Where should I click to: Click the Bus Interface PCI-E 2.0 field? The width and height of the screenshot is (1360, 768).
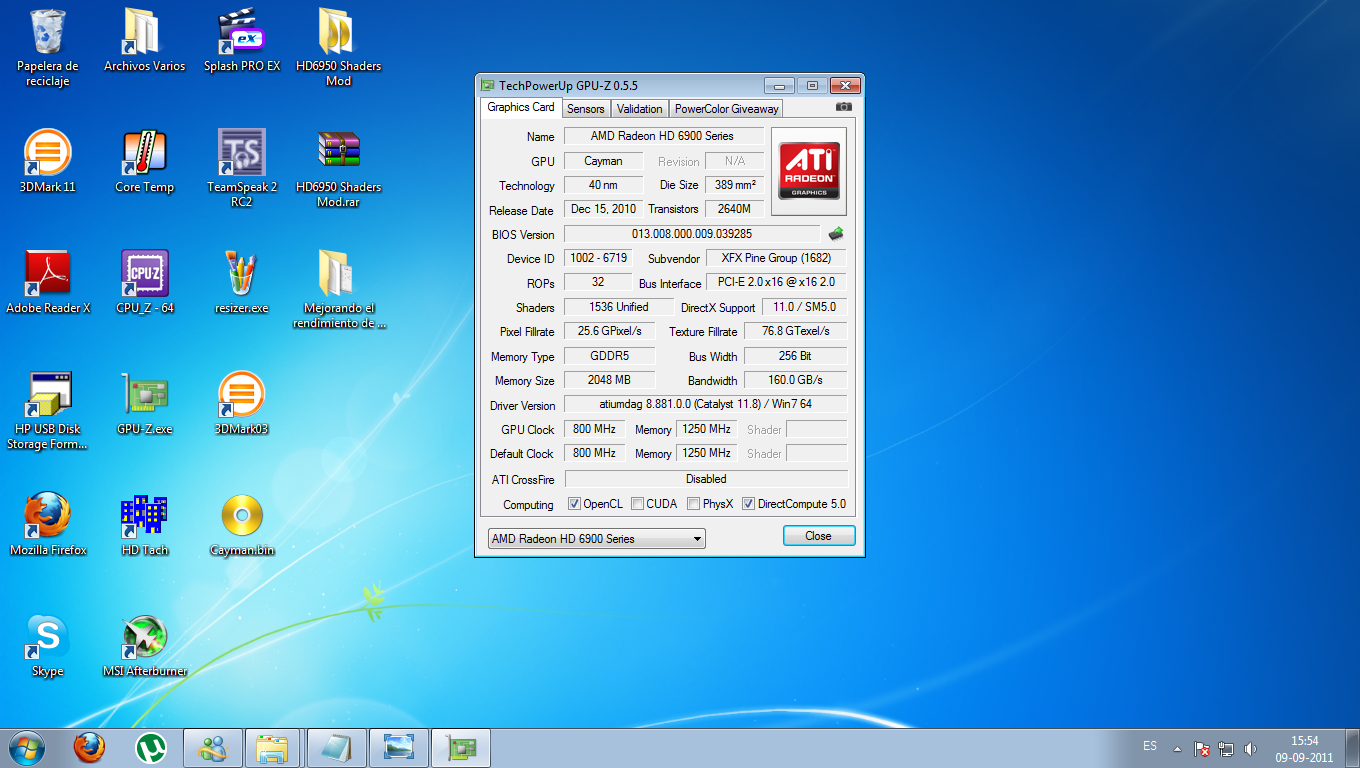776,283
